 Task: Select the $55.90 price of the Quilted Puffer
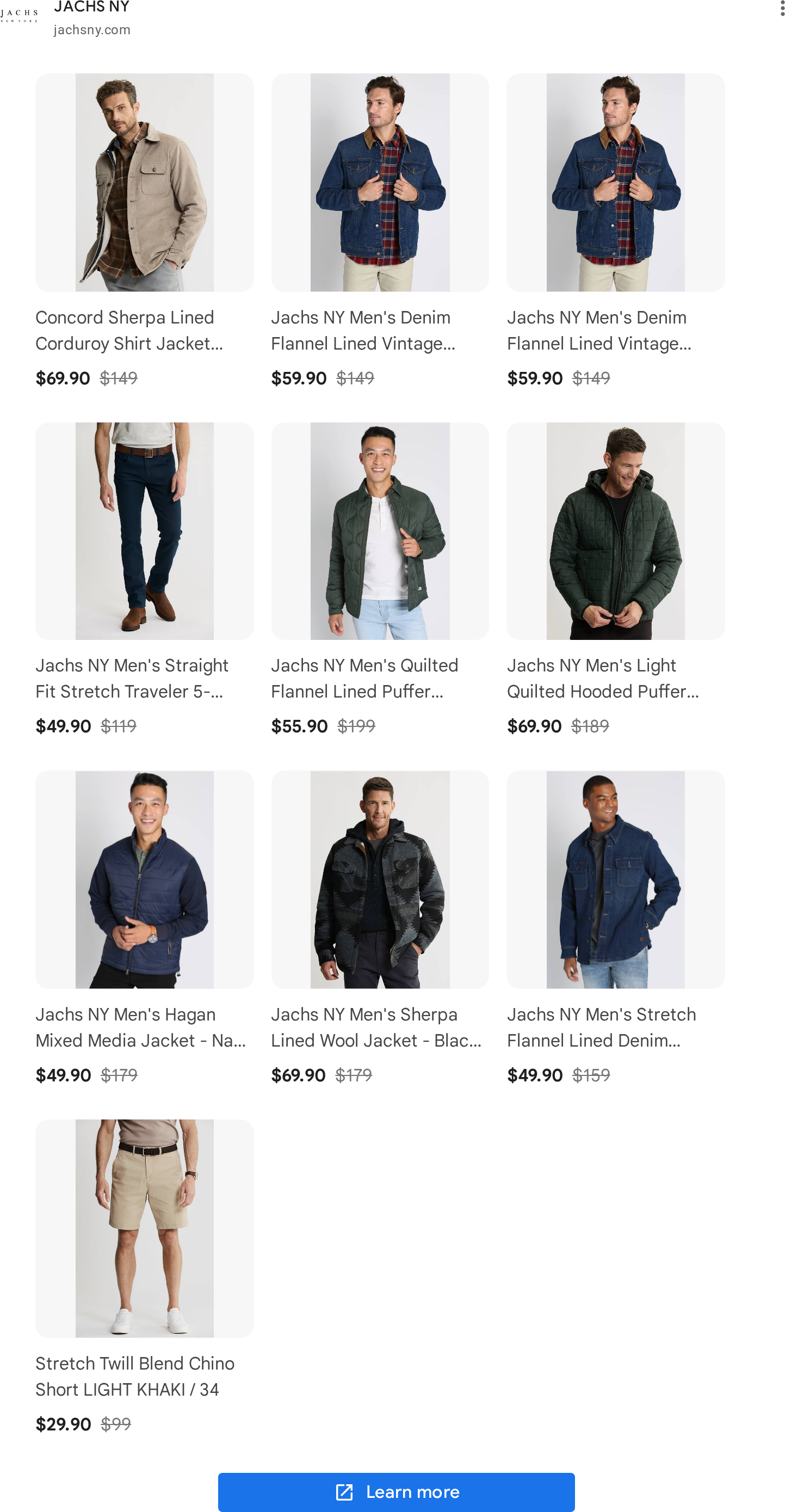299,726
